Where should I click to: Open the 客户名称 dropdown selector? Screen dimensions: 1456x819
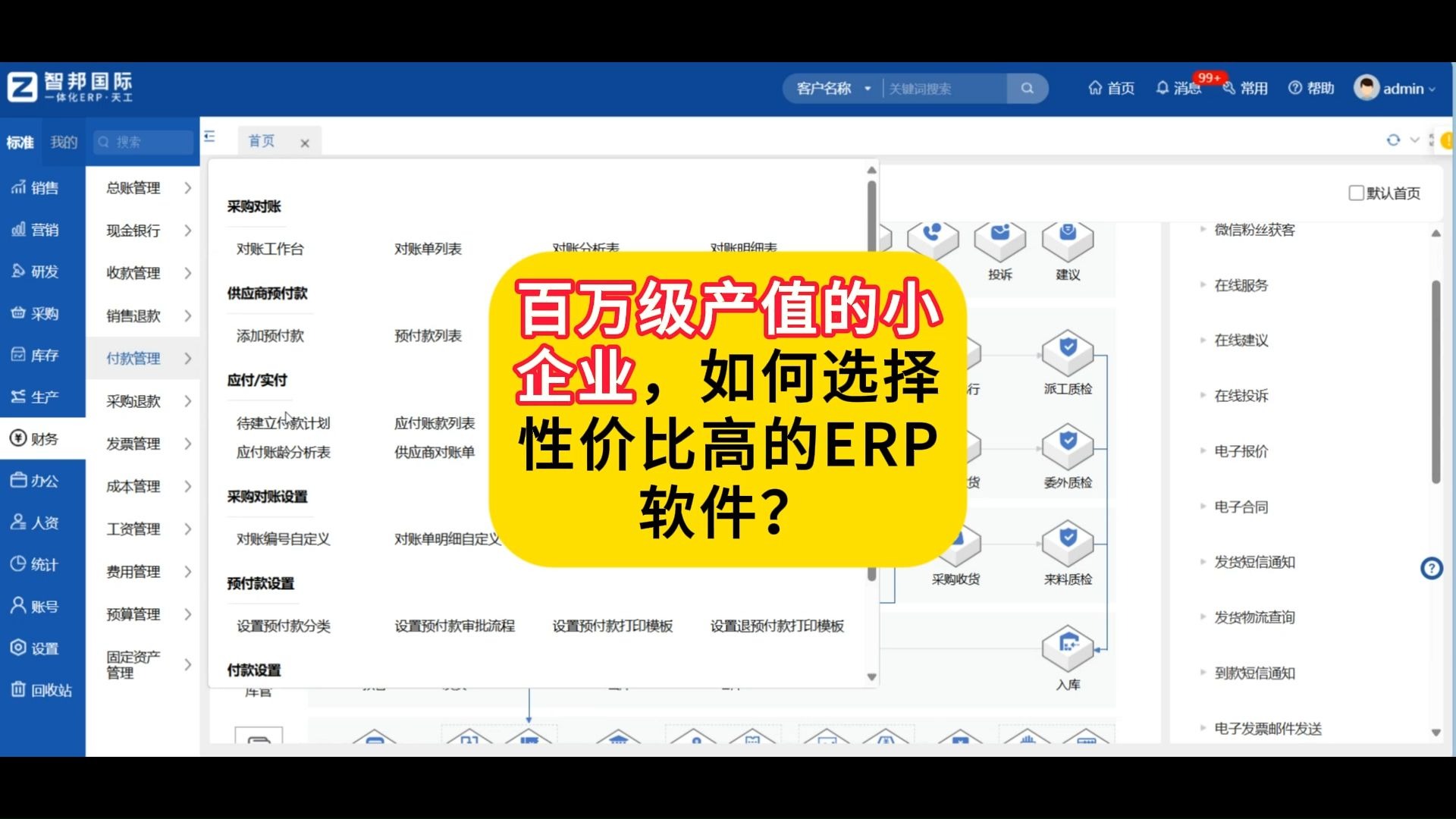(832, 88)
